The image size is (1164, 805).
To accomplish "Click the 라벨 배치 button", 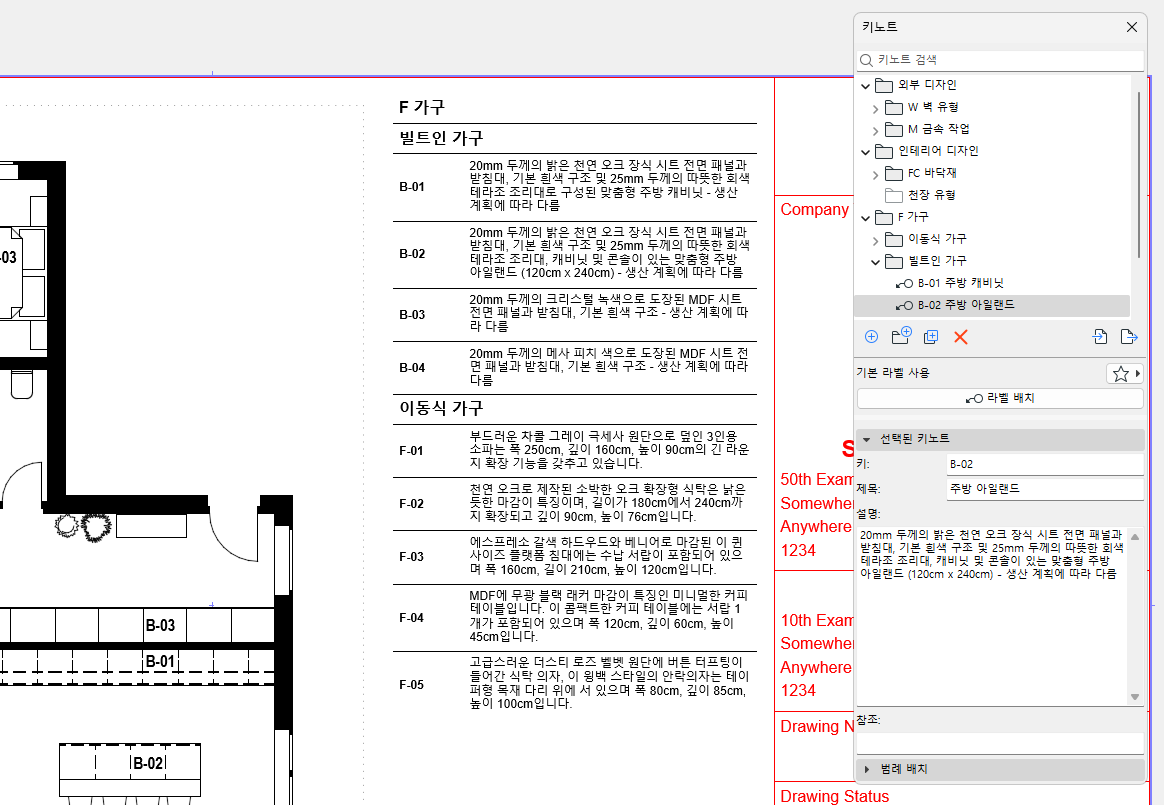I will (1000, 398).
